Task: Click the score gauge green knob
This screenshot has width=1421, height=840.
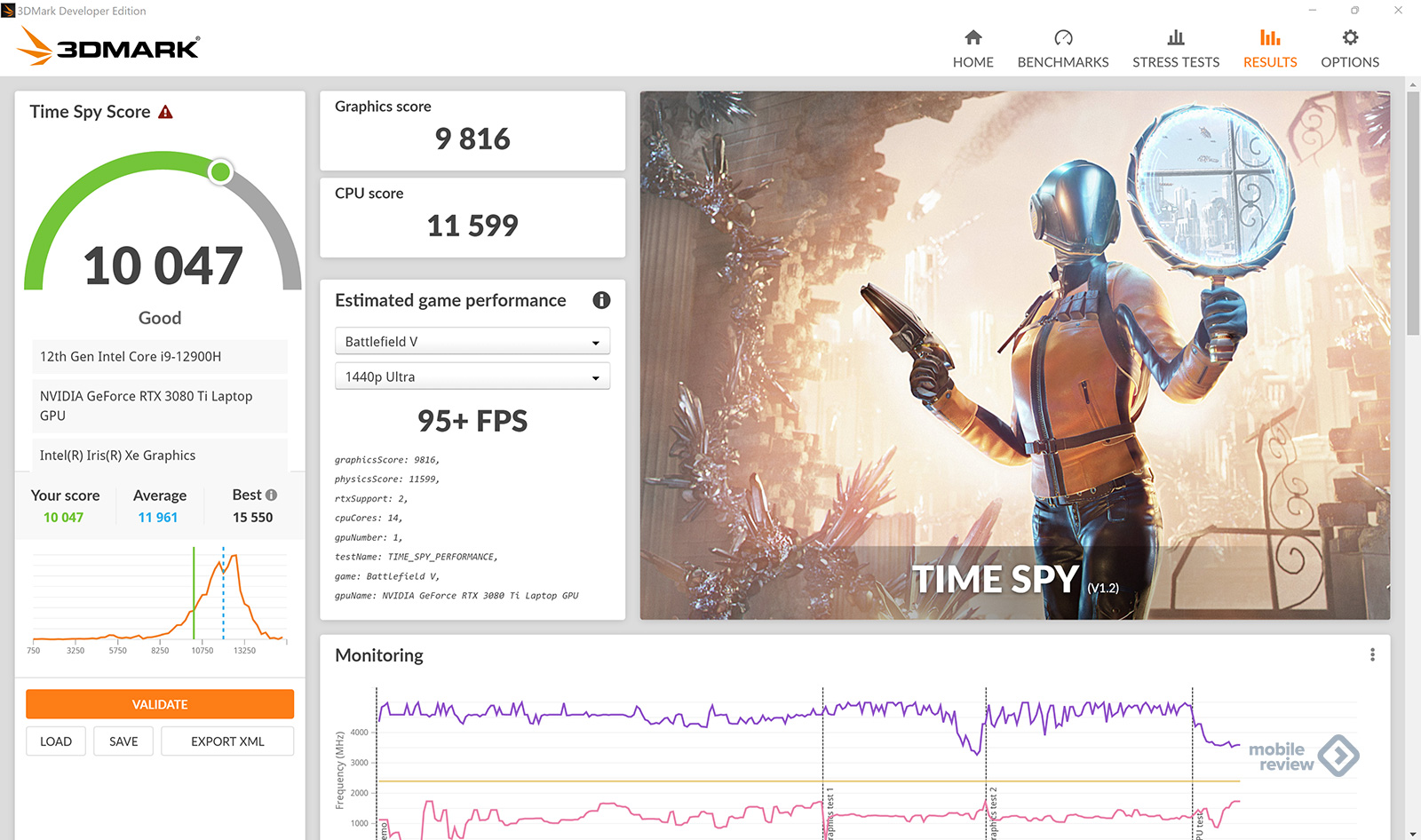Action: coord(220,171)
